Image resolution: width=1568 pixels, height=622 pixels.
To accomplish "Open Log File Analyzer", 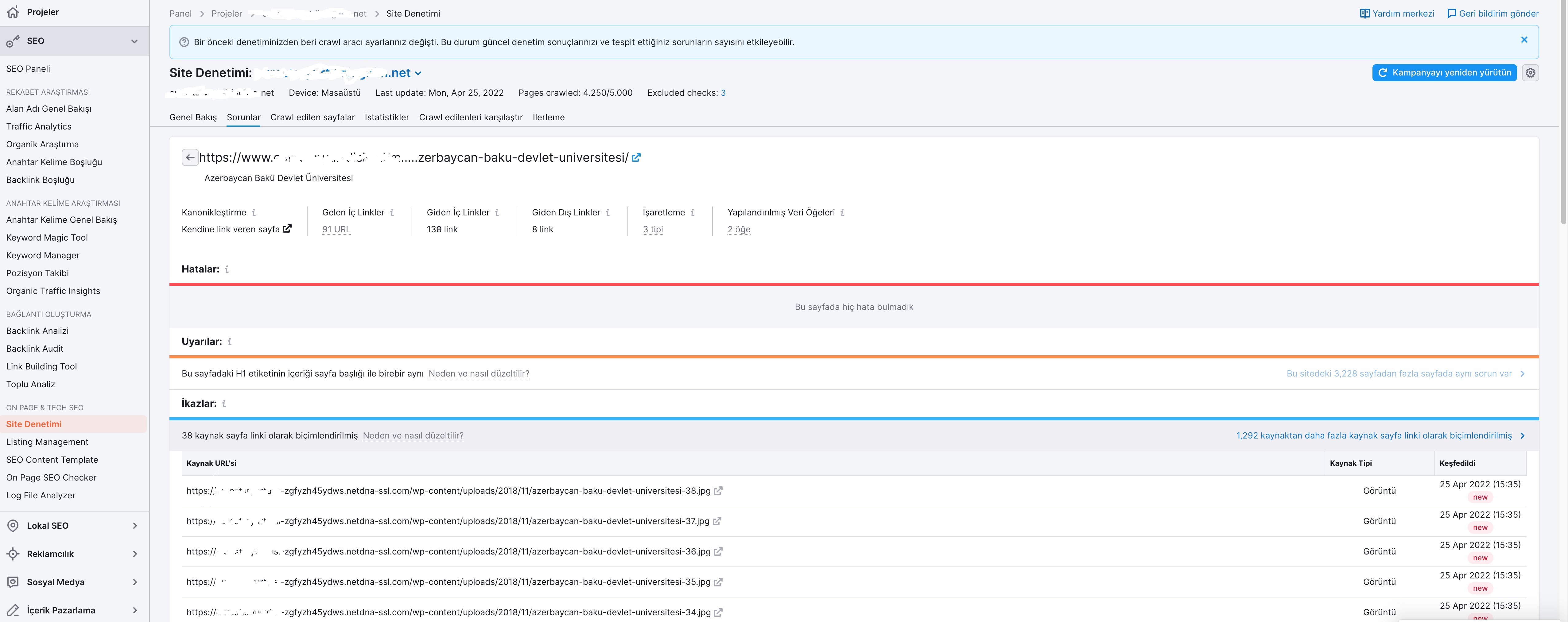I will (41, 495).
